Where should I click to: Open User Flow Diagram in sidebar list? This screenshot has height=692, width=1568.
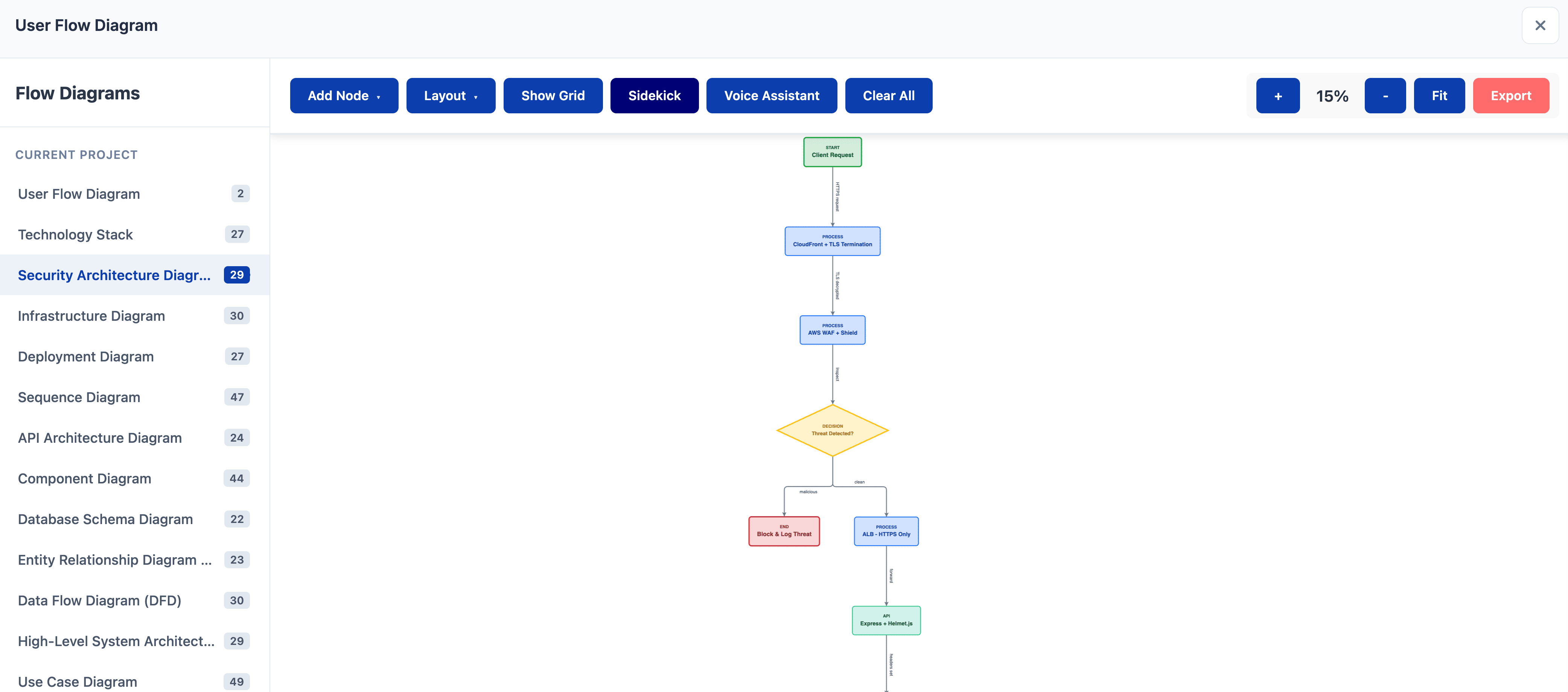tap(134, 194)
